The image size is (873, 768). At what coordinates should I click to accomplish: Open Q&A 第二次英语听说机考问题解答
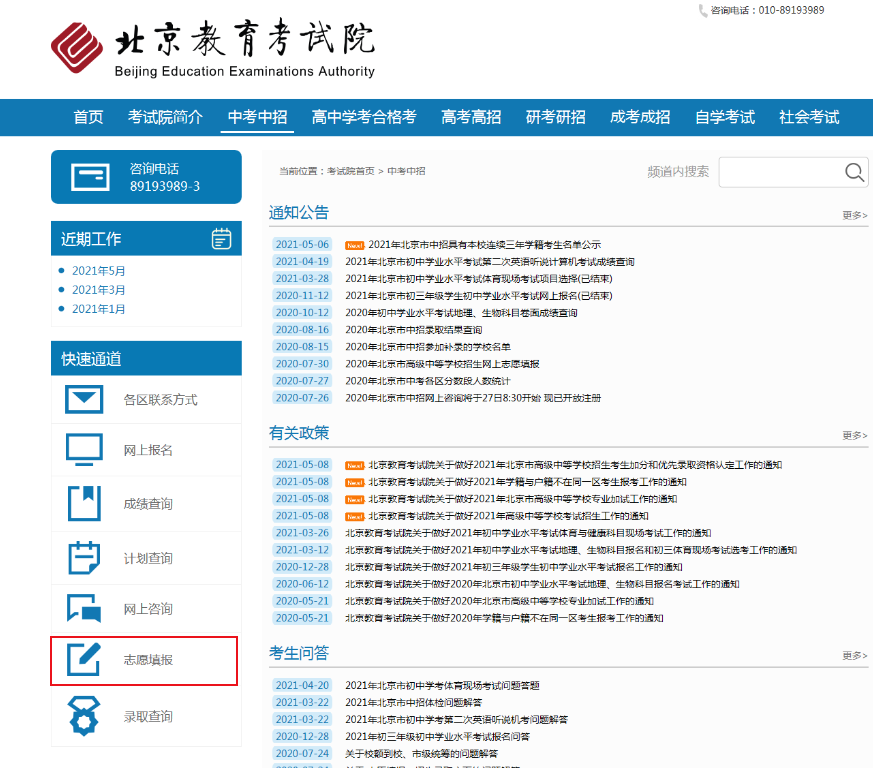[457, 720]
